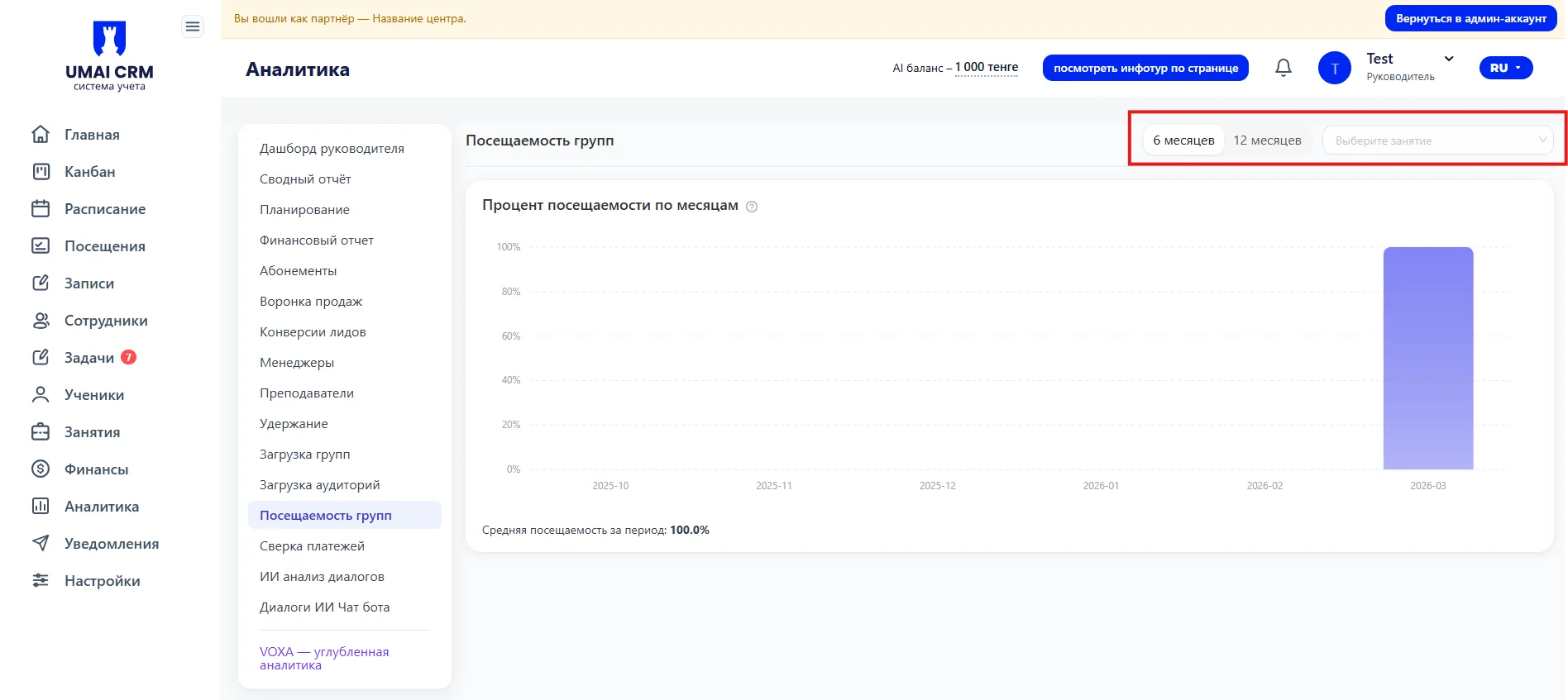1568x700 pixels.
Task: Click the 2026-03 attendance bar
Action: point(1428,358)
